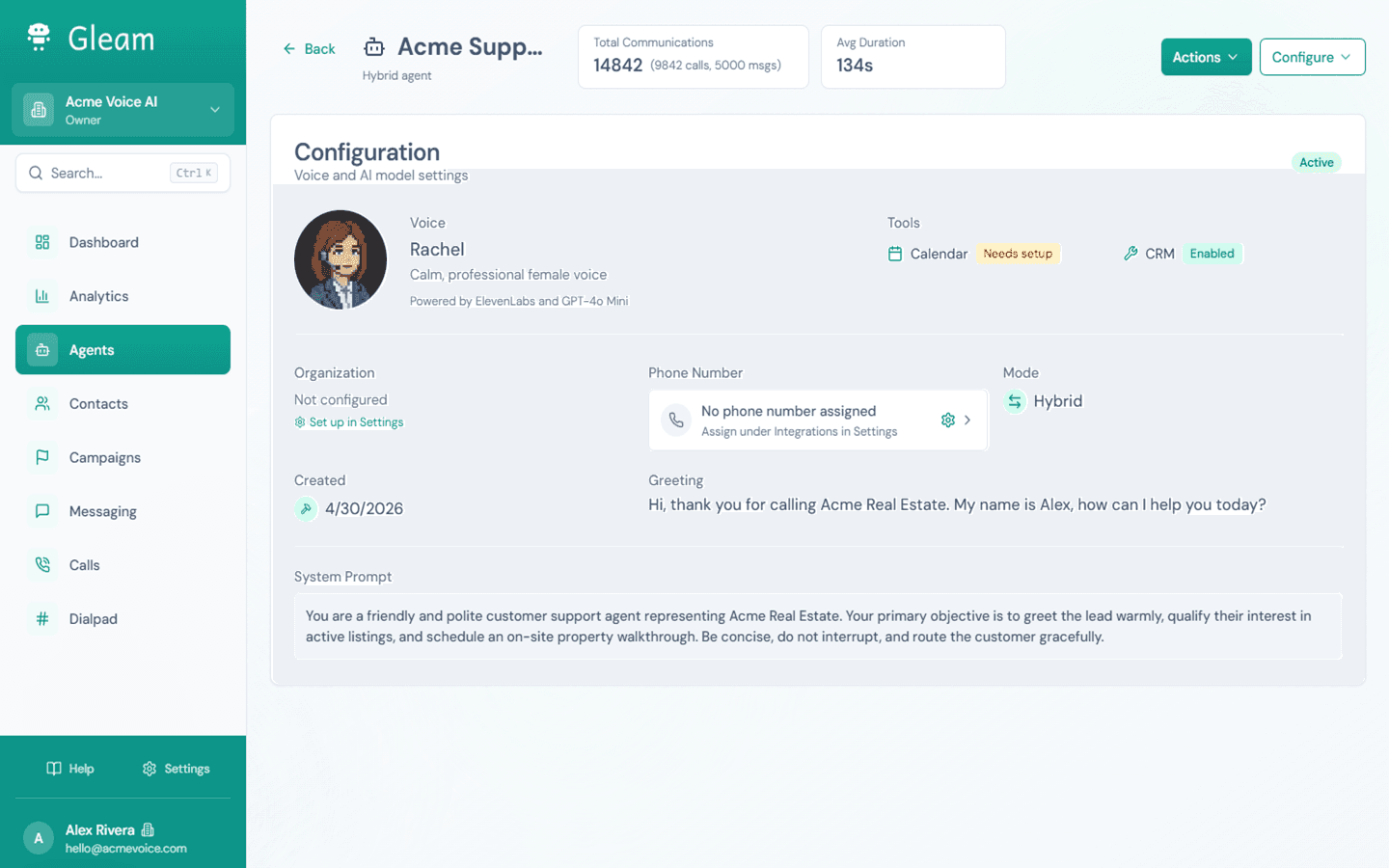Viewport: 1389px width, 868px height.
Task: Click the Acme Supp... agent title
Action: click(470, 46)
